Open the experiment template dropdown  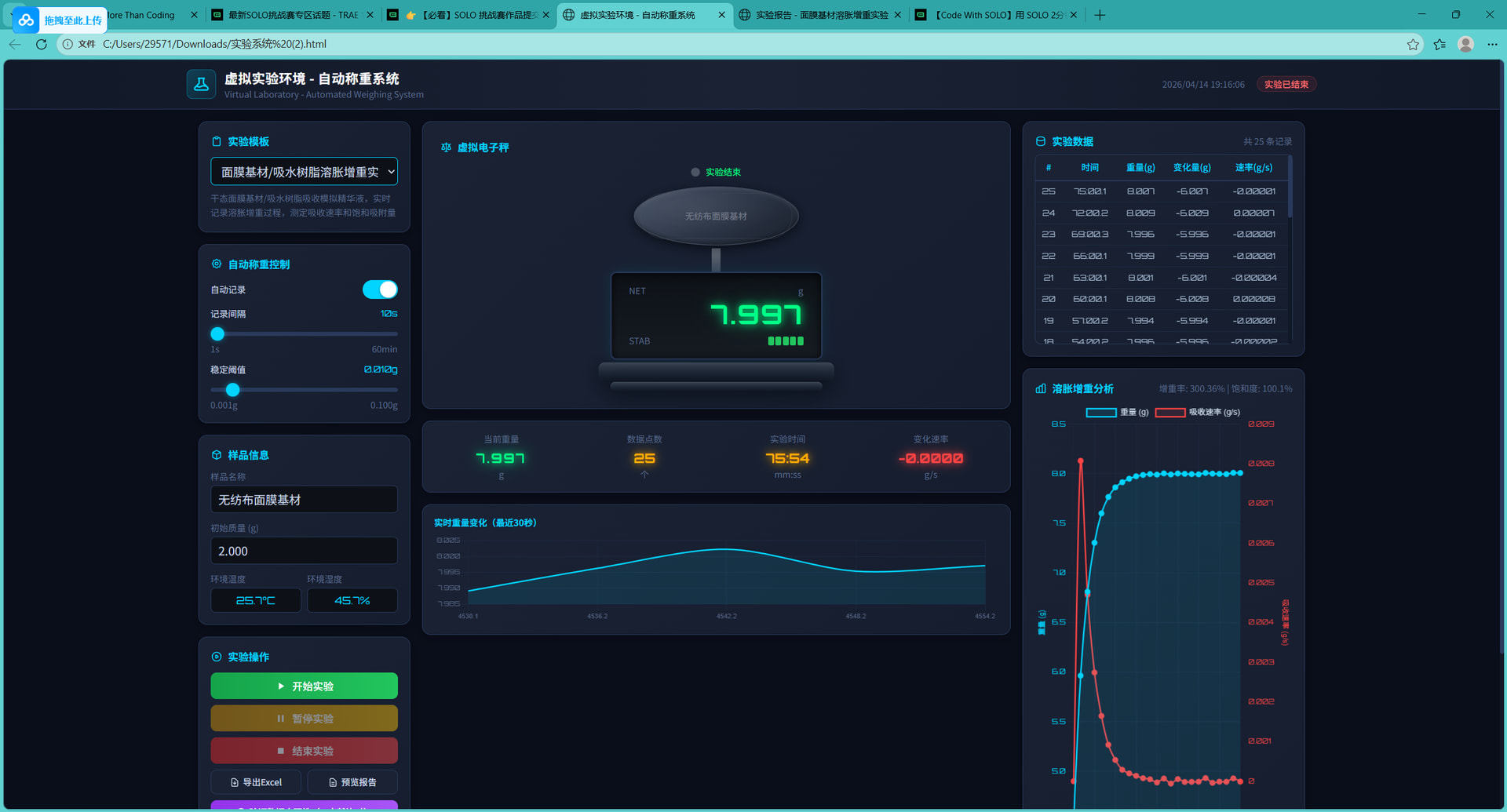click(304, 172)
